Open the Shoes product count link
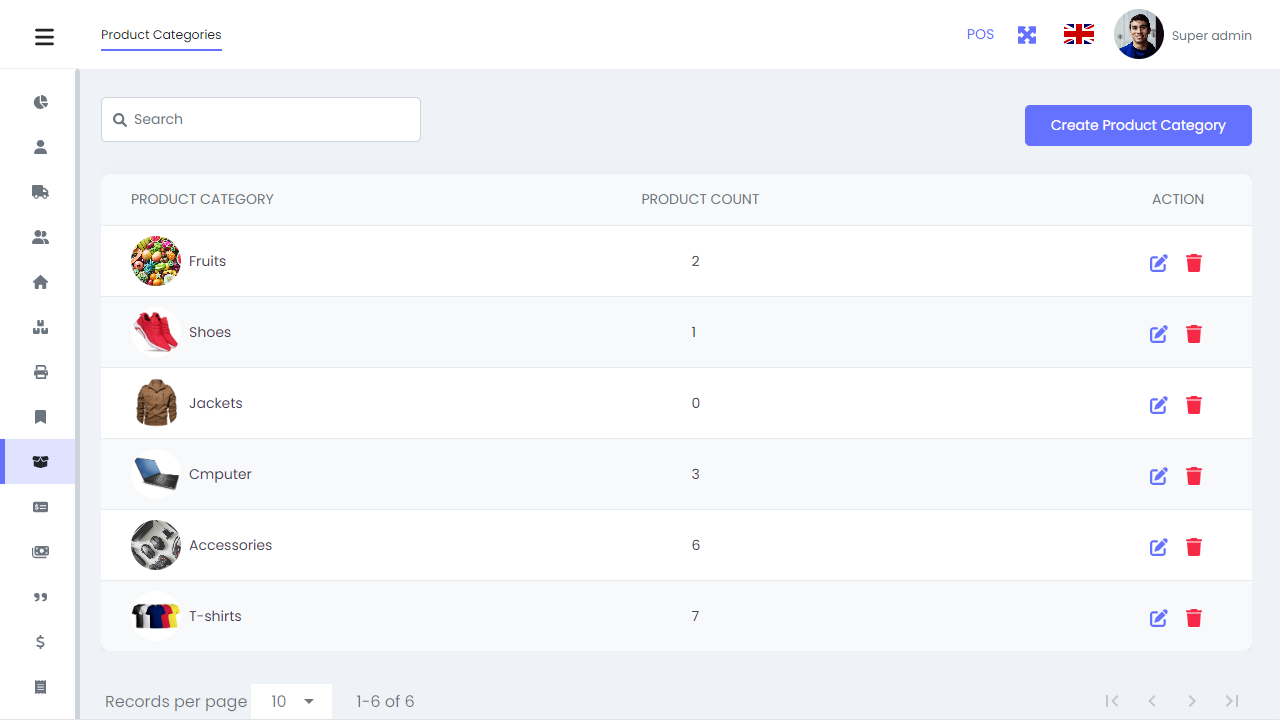1280x720 pixels. (x=694, y=332)
